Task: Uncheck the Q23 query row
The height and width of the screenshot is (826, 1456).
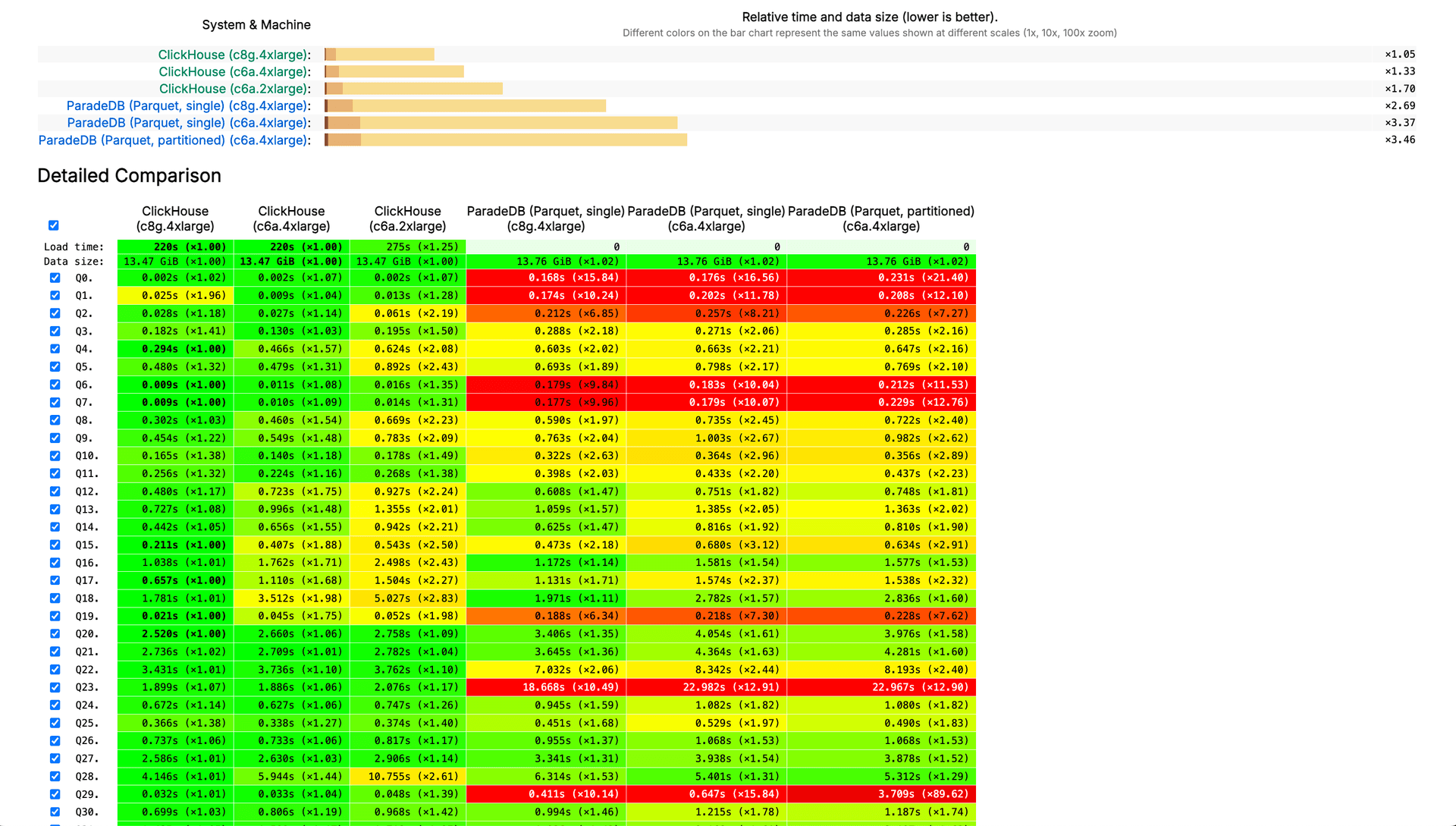Action: point(55,687)
